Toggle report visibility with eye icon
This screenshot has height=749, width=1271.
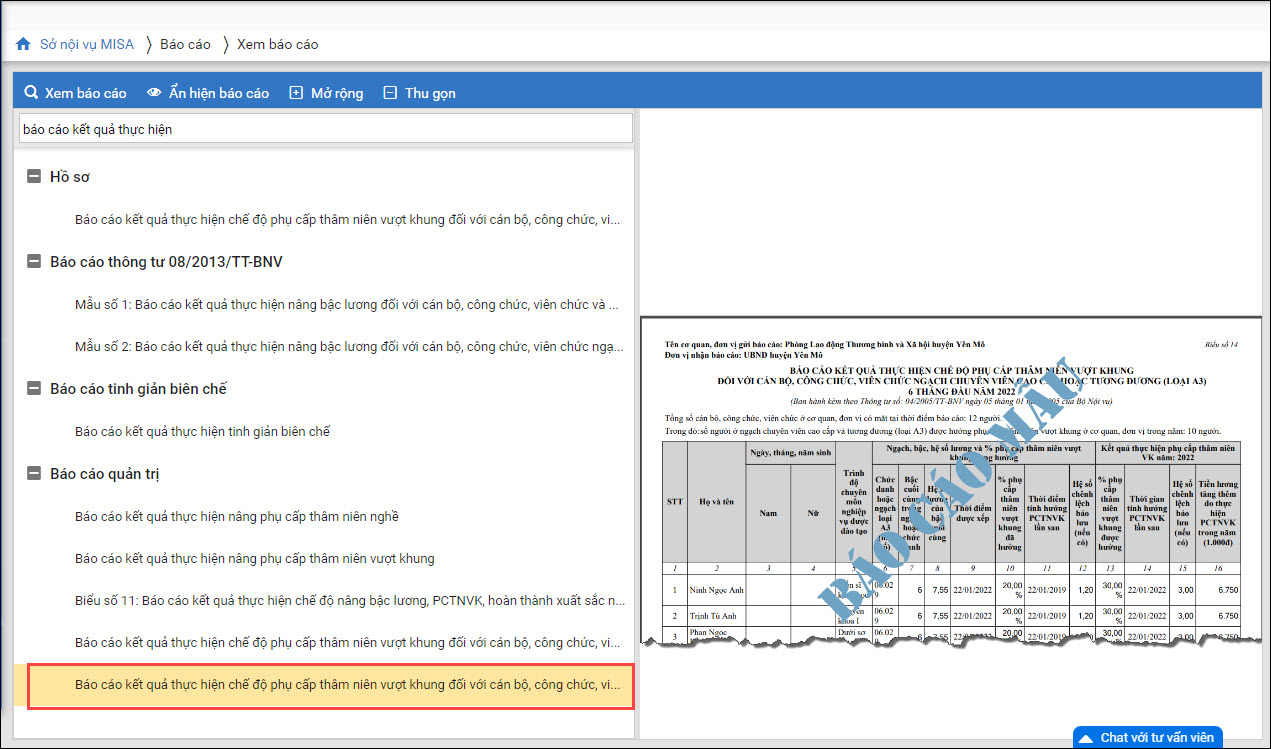pos(154,93)
